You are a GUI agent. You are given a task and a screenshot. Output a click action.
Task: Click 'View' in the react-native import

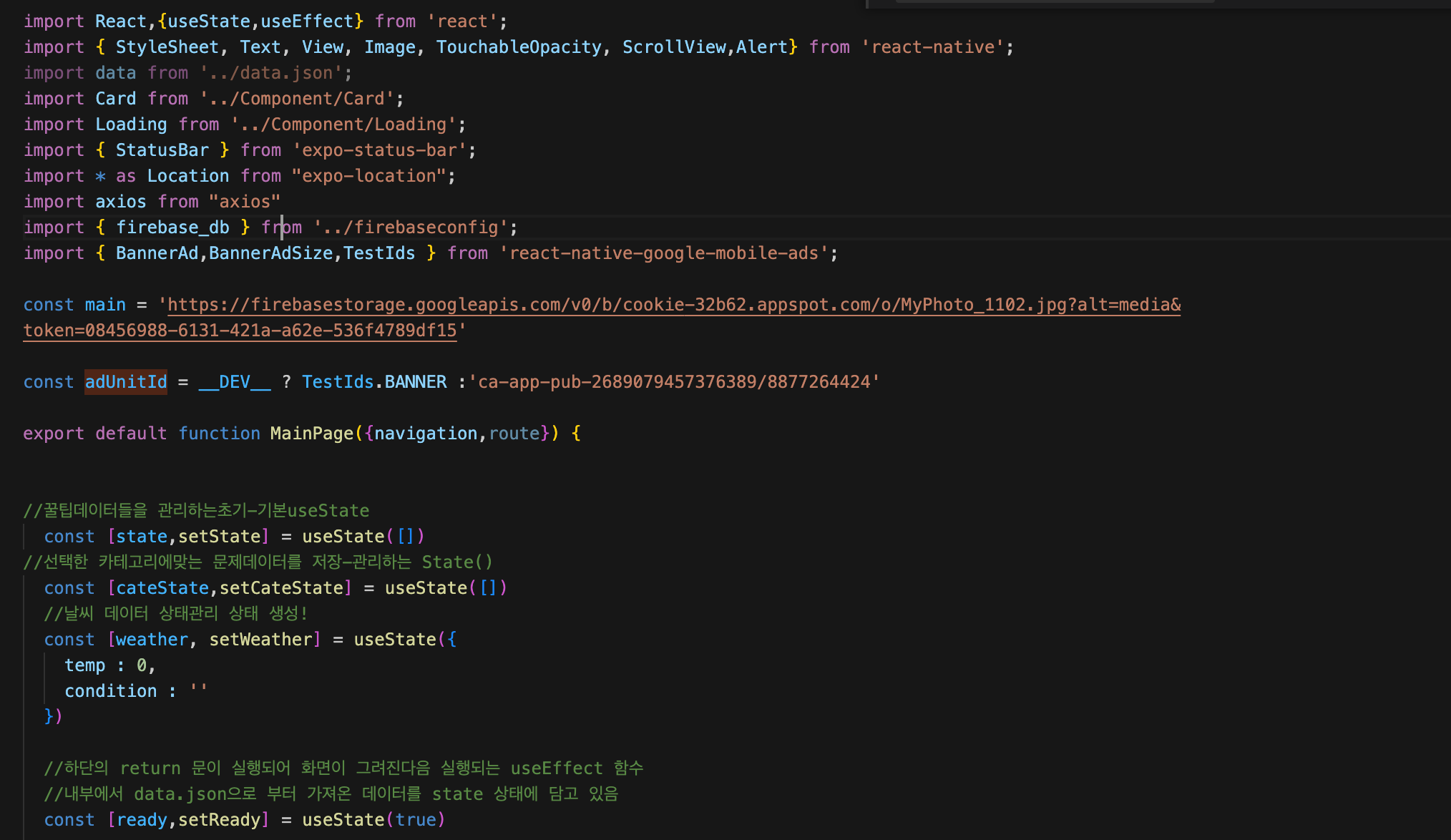323,47
